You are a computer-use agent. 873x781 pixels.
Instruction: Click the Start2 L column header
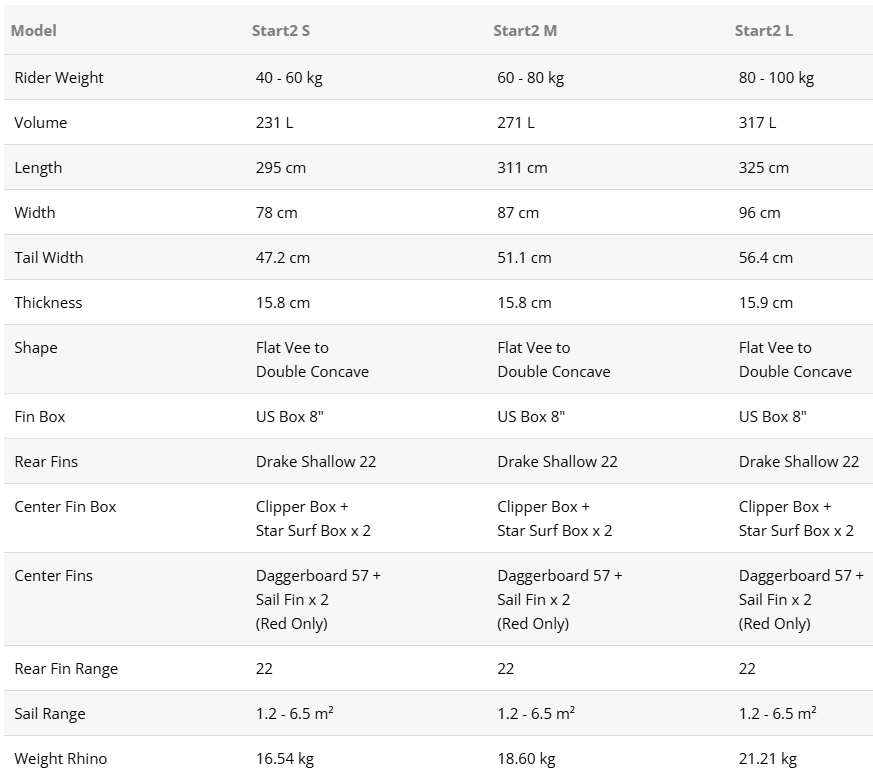pyautogui.click(x=764, y=31)
